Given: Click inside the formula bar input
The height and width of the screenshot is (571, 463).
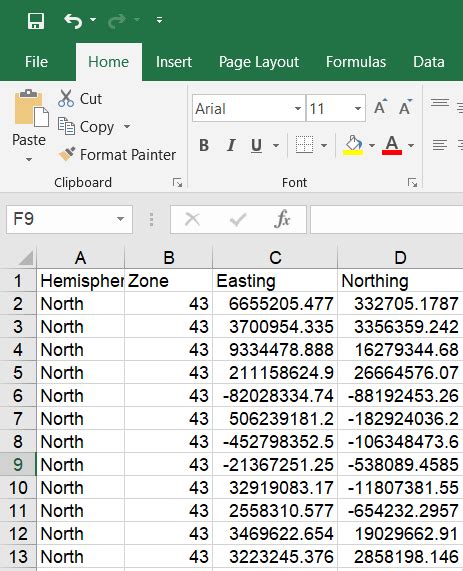Looking at the screenshot, I should [387, 219].
